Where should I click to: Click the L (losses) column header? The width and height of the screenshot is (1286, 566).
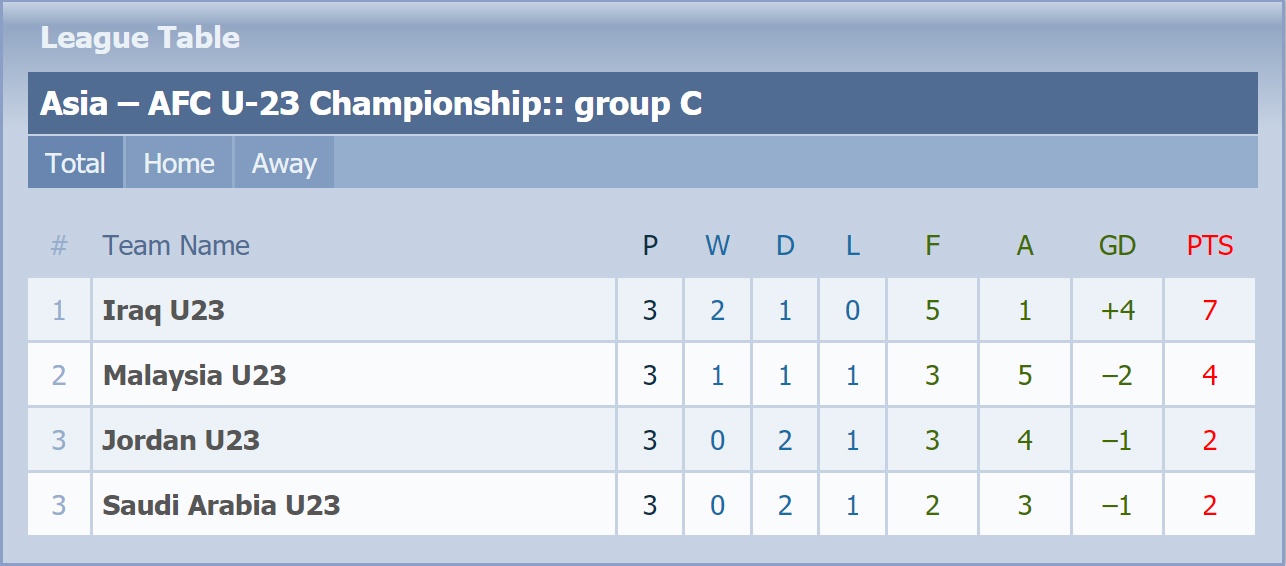[852, 245]
